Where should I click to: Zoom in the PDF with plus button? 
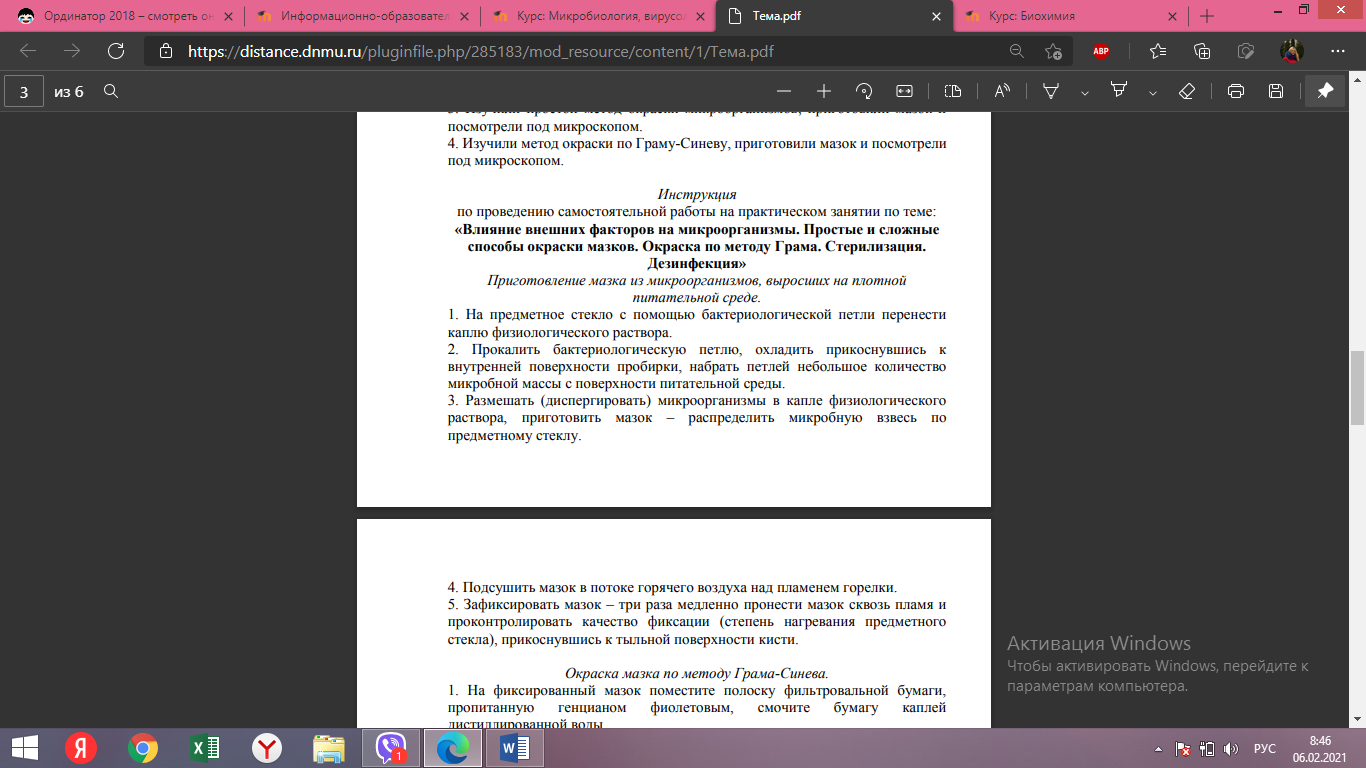[x=824, y=91]
